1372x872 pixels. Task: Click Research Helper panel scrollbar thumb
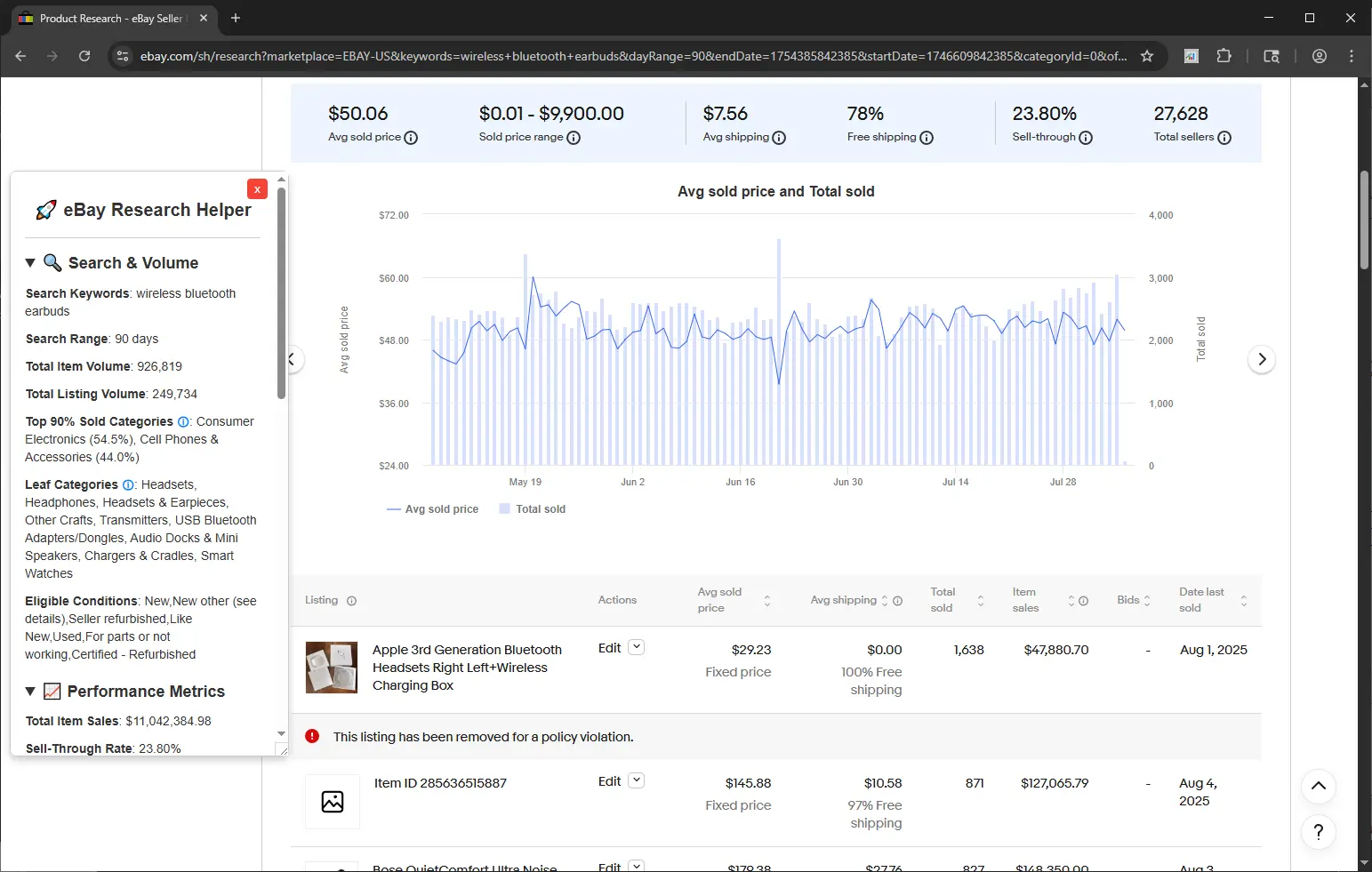point(281,293)
